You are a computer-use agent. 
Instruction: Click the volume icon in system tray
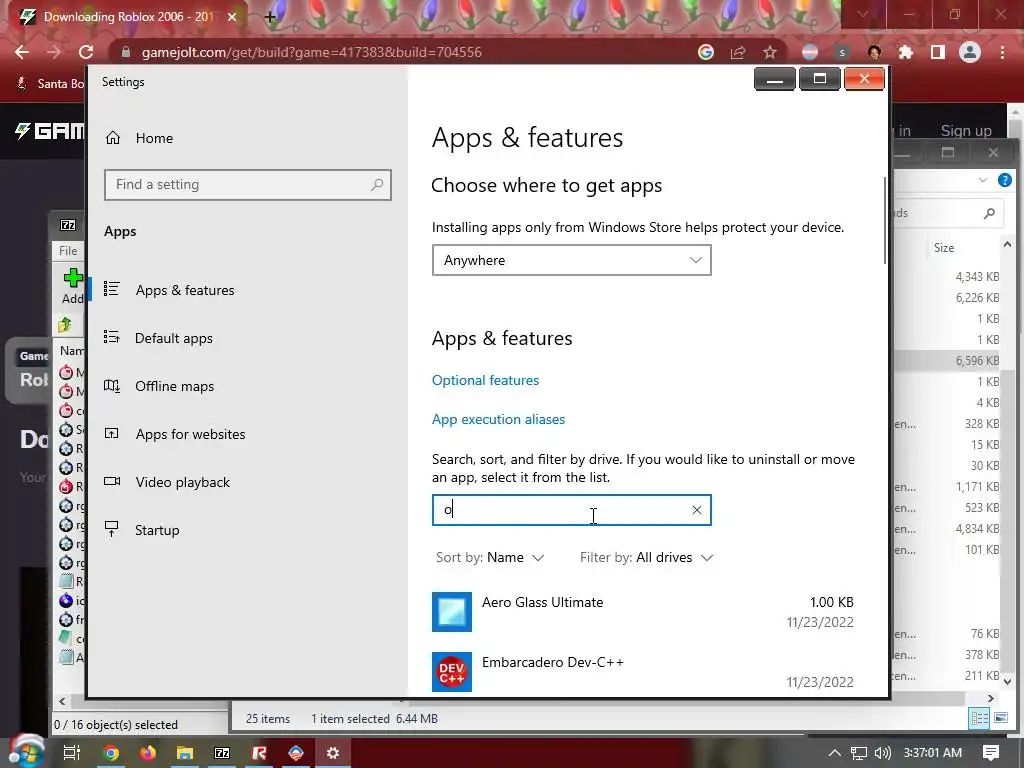coord(882,753)
